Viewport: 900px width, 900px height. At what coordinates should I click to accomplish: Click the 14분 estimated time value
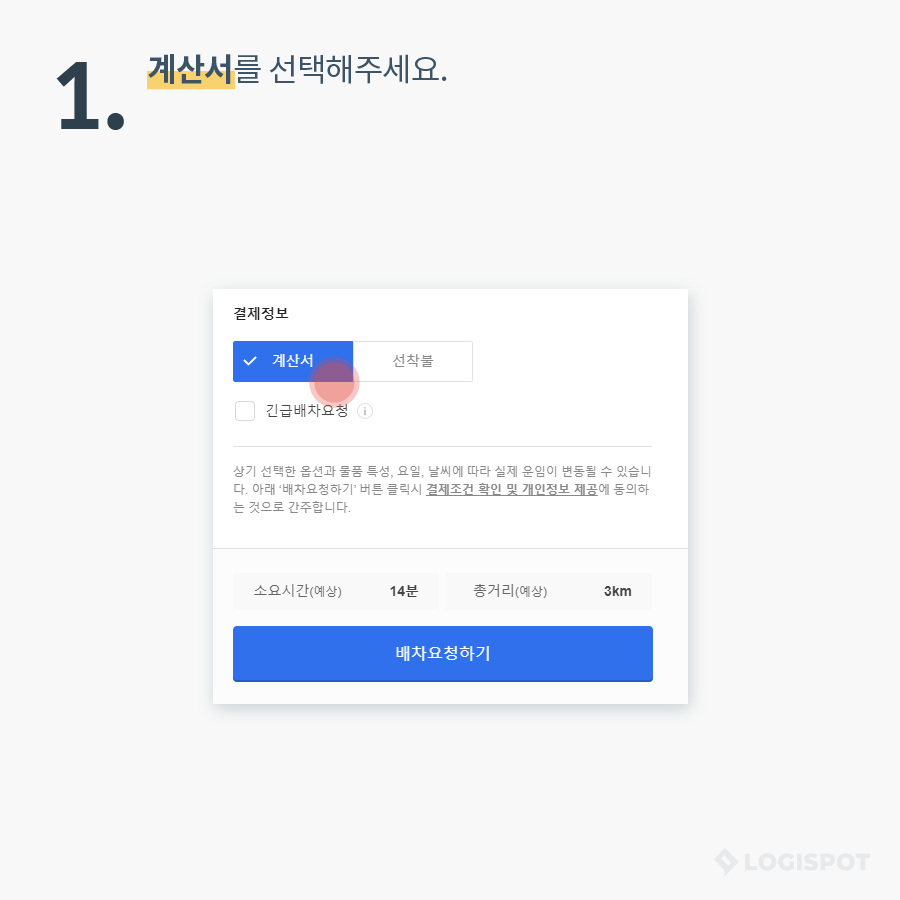[x=404, y=591]
